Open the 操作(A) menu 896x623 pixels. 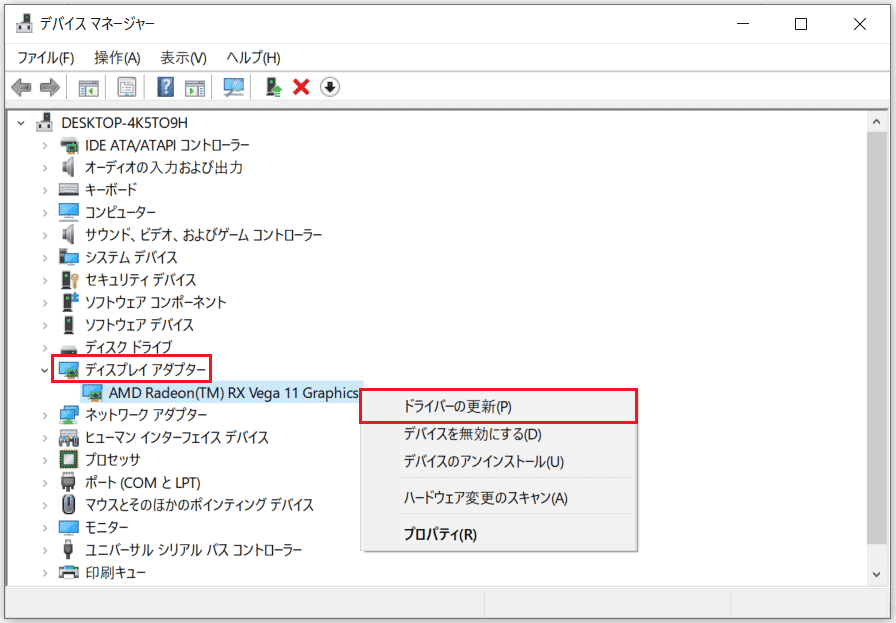point(117,57)
